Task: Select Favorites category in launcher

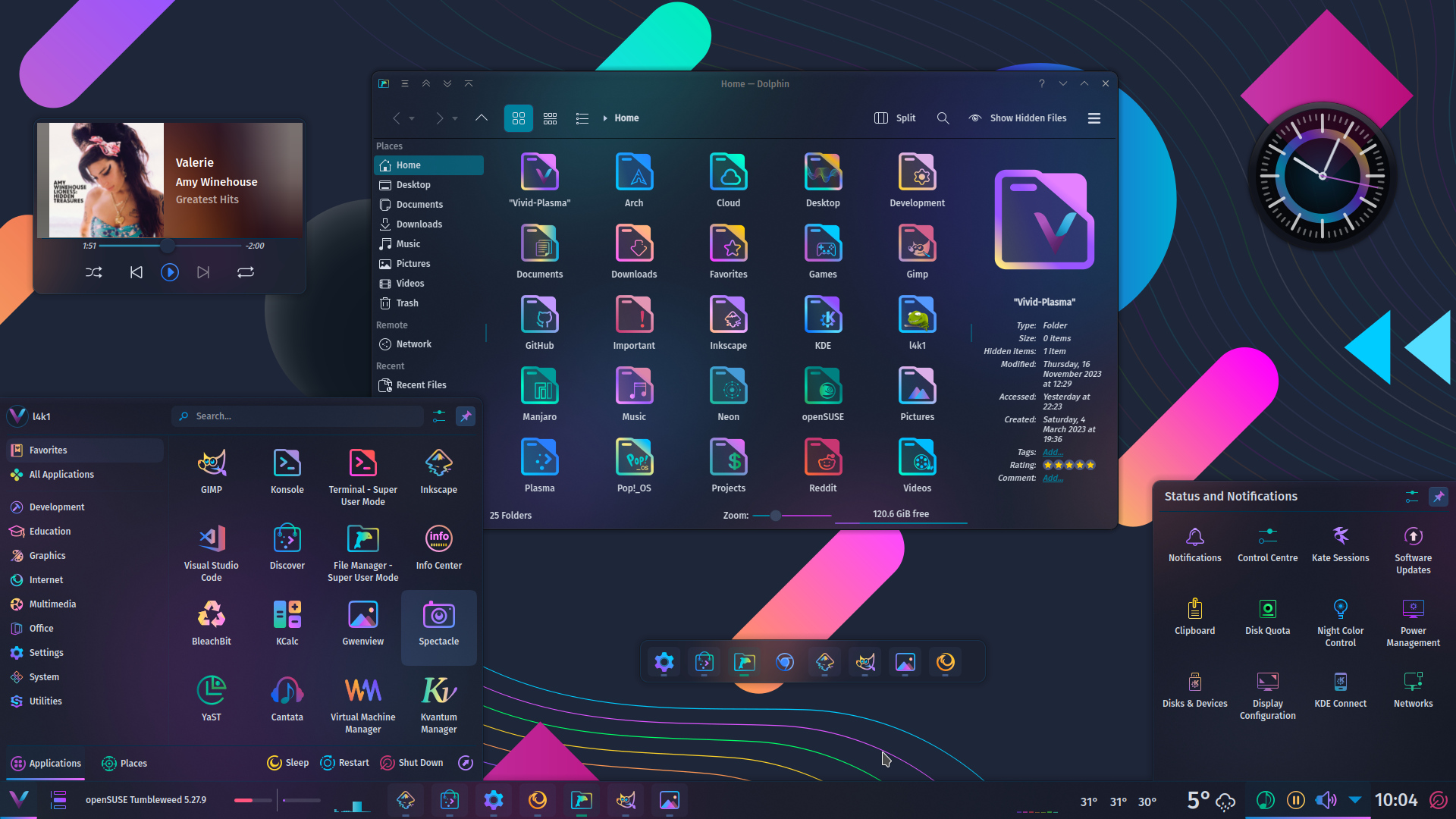Action: [x=85, y=450]
